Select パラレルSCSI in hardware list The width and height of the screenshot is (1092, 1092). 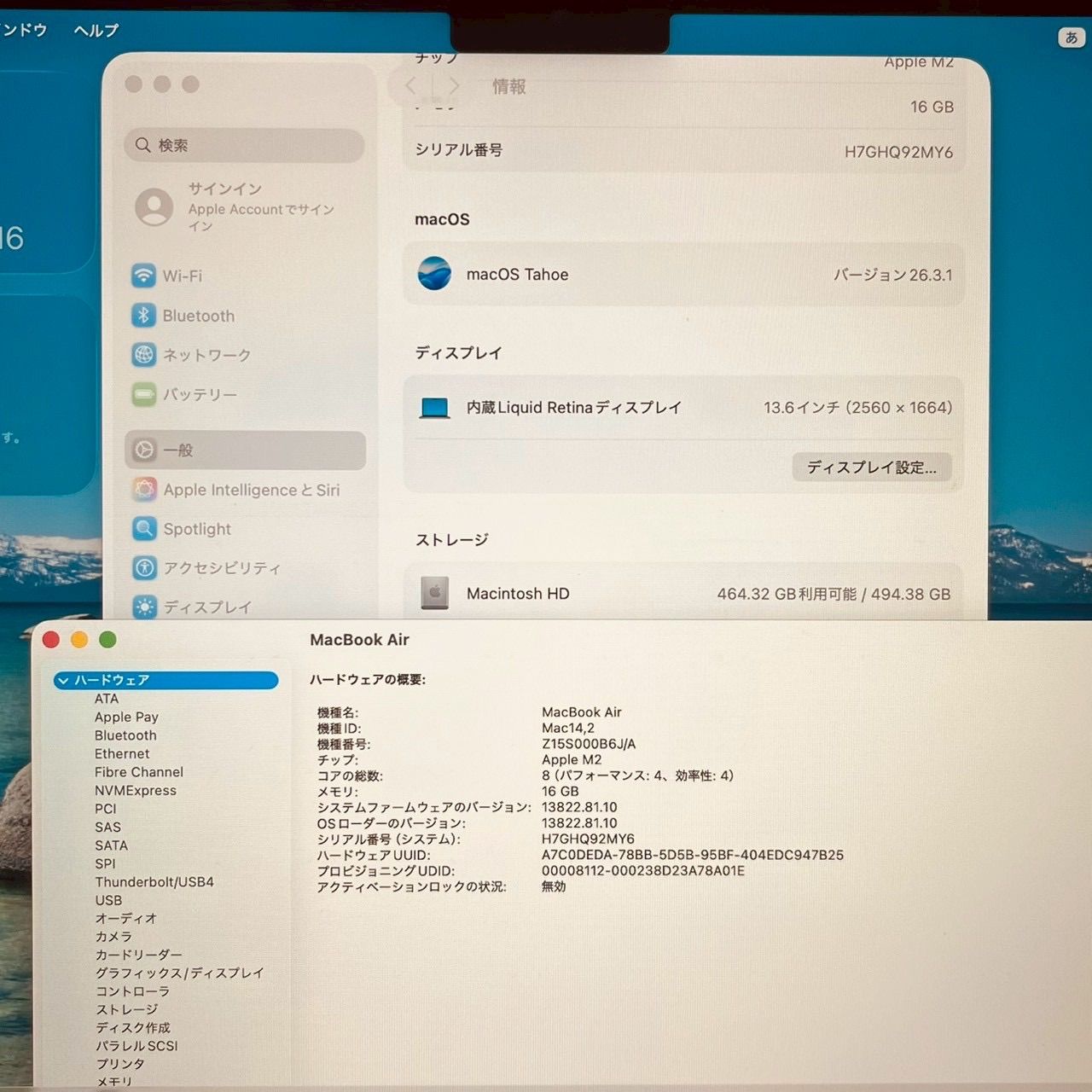pyautogui.click(x=136, y=1046)
